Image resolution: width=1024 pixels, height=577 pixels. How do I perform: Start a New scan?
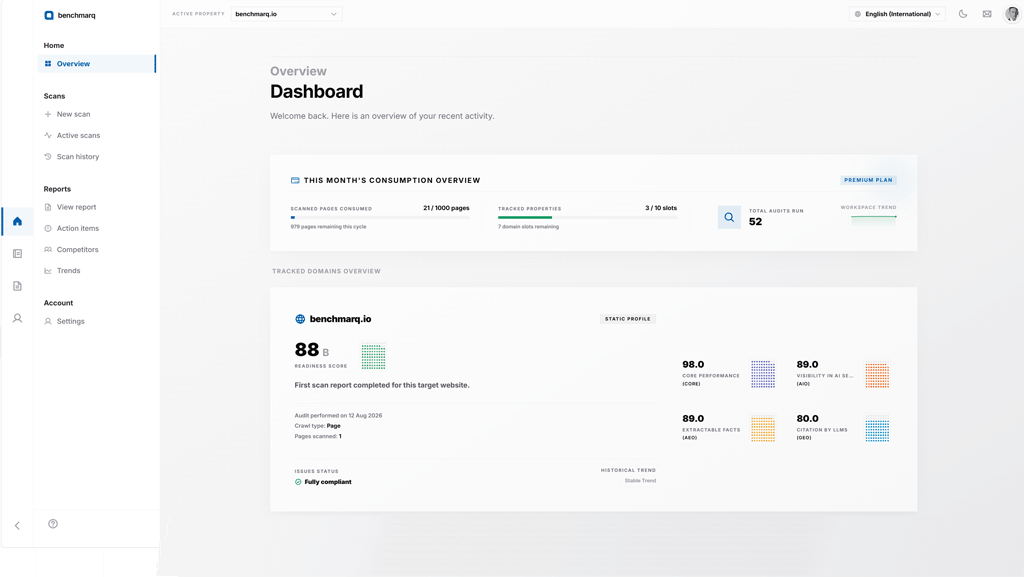[x=73, y=114]
